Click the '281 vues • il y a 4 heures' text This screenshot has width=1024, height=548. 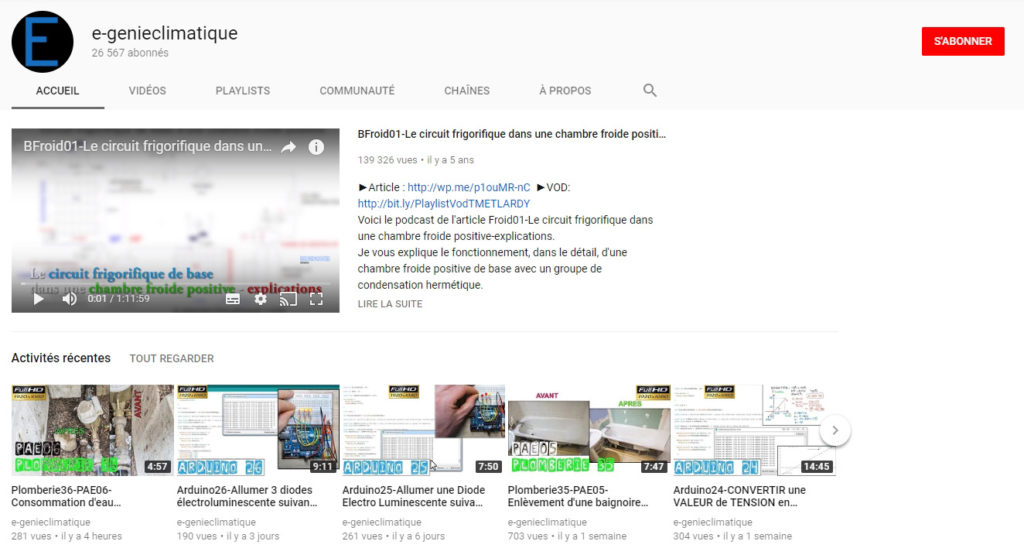coord(67,536)
